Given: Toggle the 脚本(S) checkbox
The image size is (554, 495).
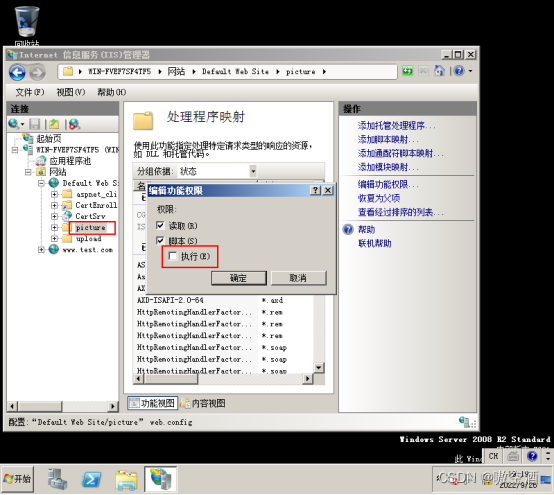Looking at the screenshot, I should click(x=160, y=241).
